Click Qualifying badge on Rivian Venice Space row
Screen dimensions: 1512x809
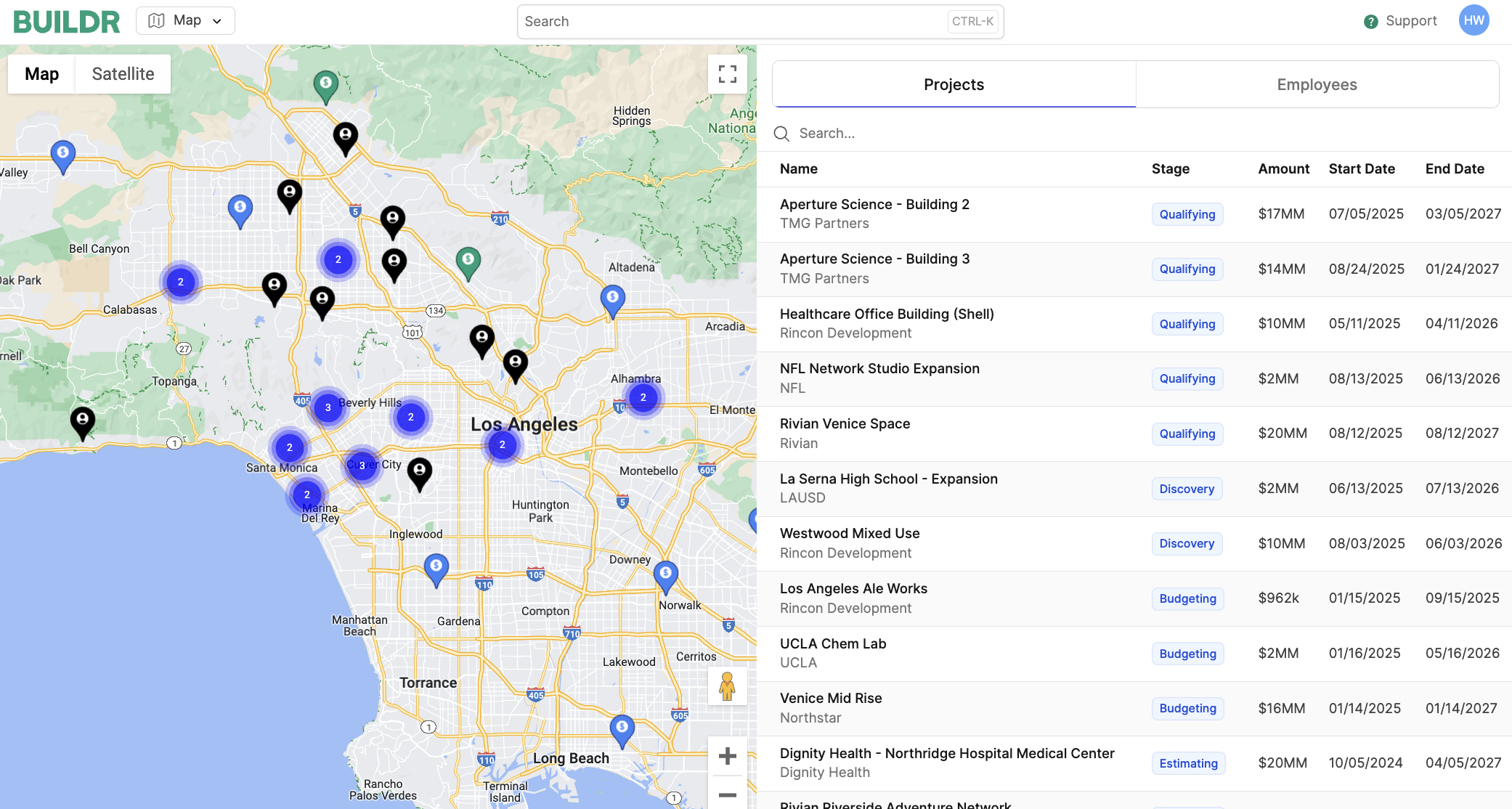1187,434
